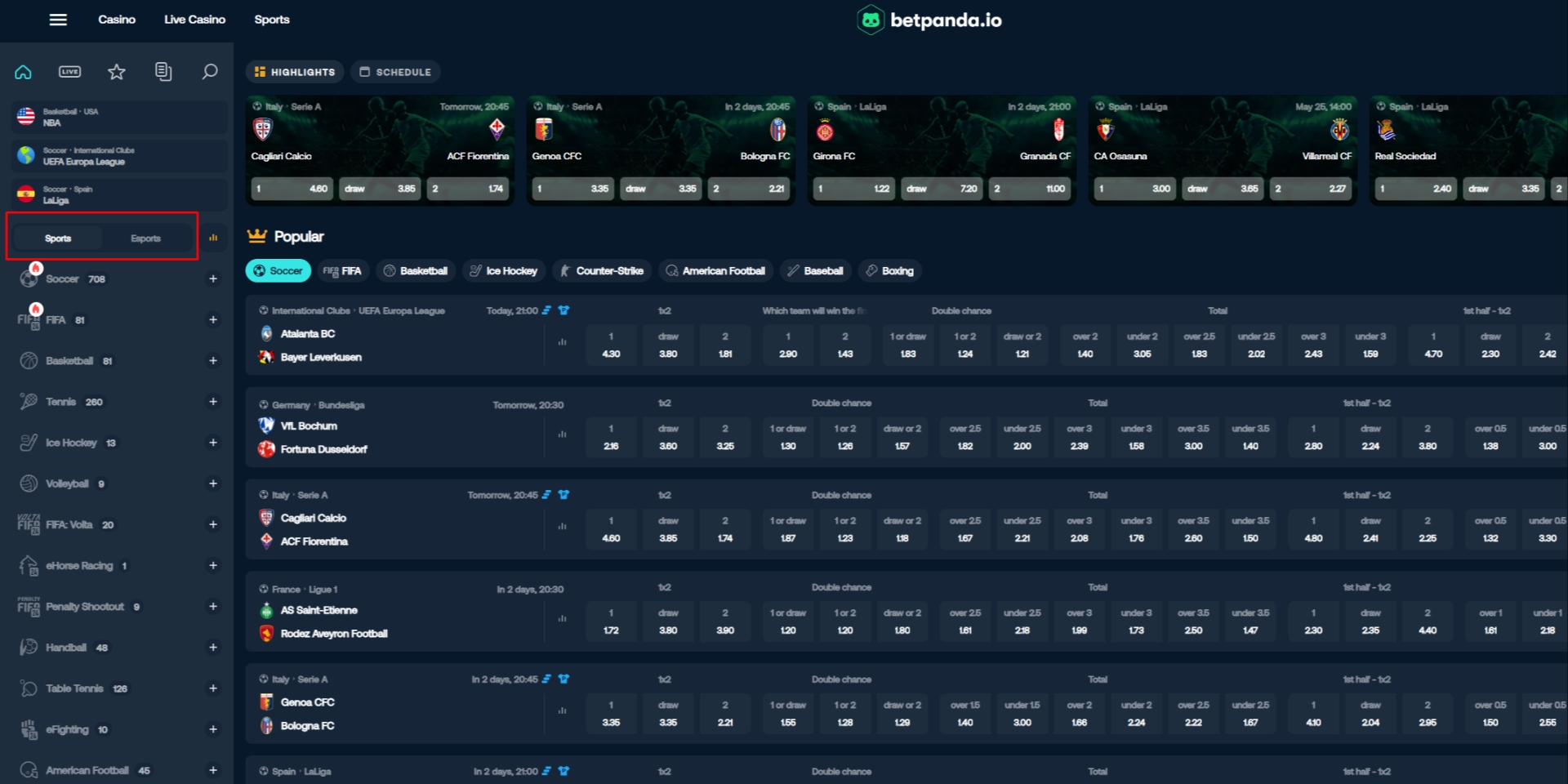Open stats icon for Atalanta BC match
The image size is (1568, 784).
coord(562,342)
